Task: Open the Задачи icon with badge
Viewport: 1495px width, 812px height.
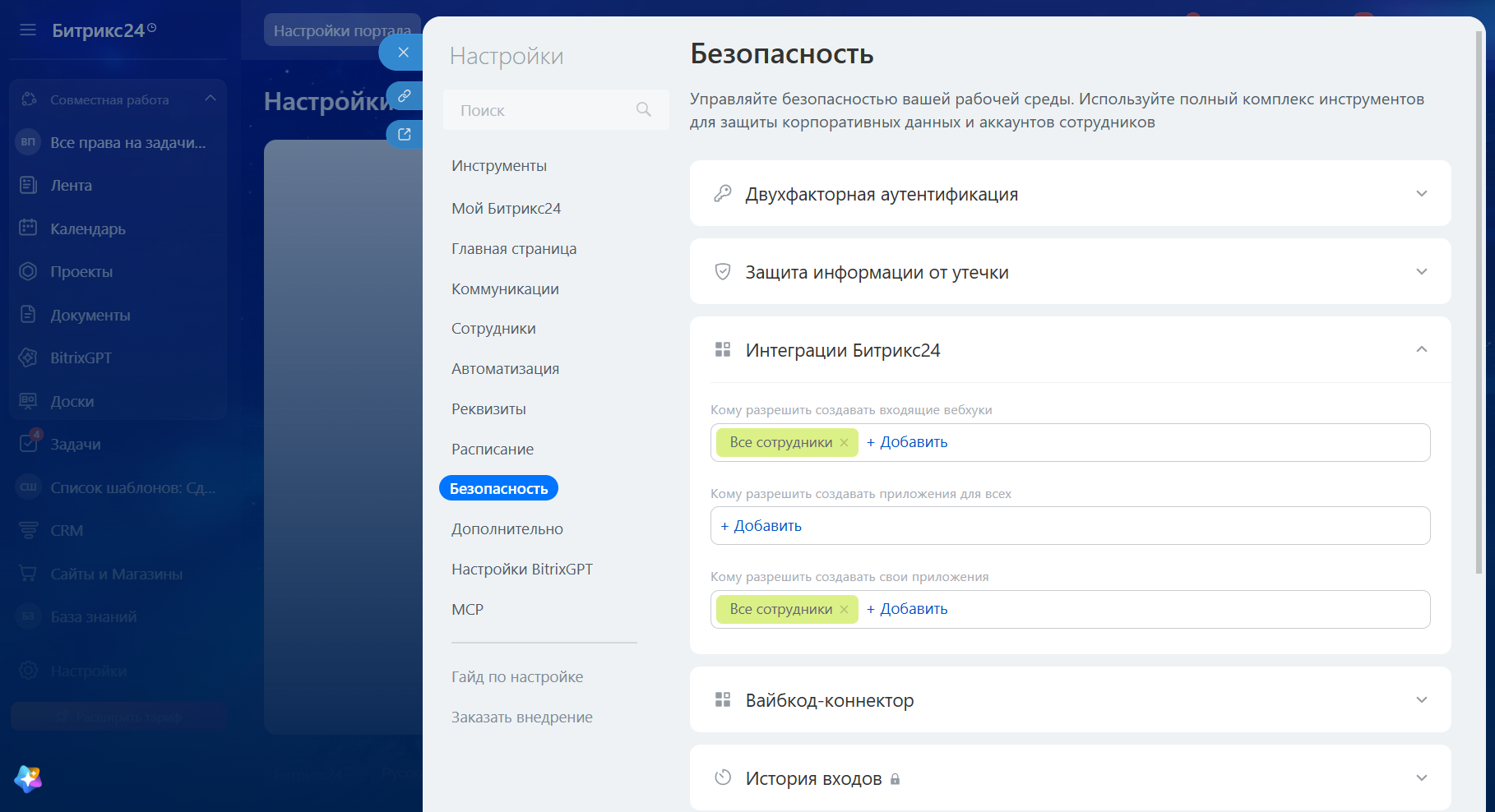Action: (30, 442)
